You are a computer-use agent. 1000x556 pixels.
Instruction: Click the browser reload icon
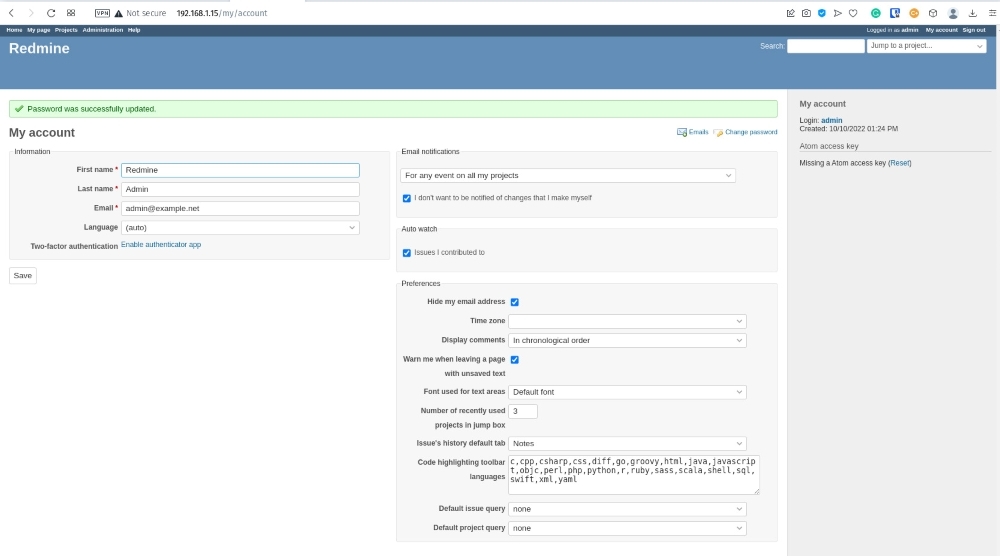(x=51, y=13)
